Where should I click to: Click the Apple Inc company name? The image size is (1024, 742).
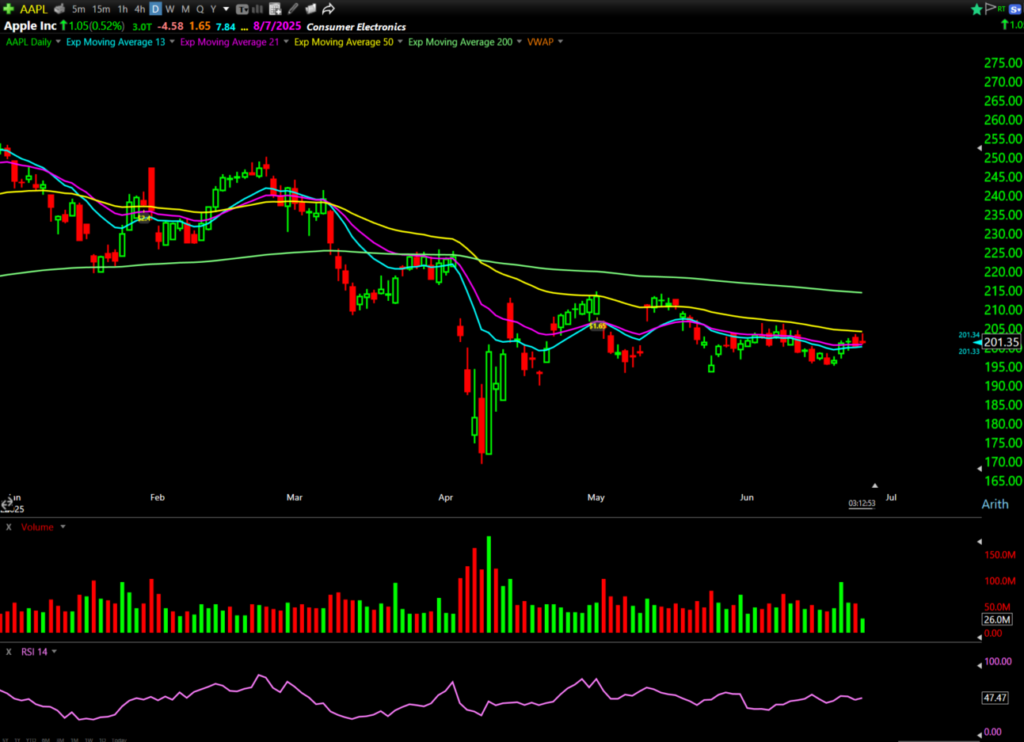pos(30,26)
